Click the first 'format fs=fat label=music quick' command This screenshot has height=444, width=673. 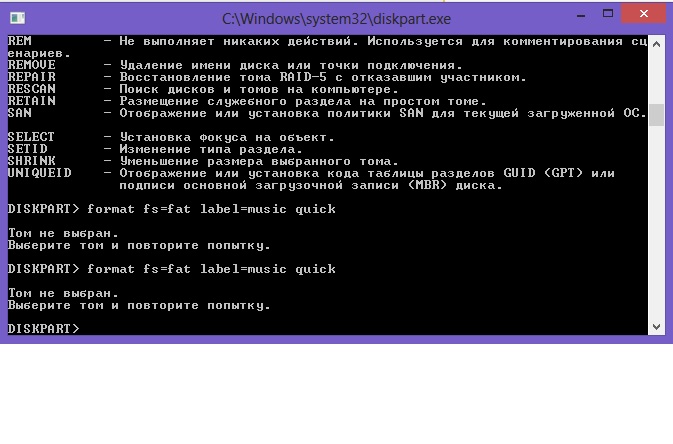pos(211,209)
